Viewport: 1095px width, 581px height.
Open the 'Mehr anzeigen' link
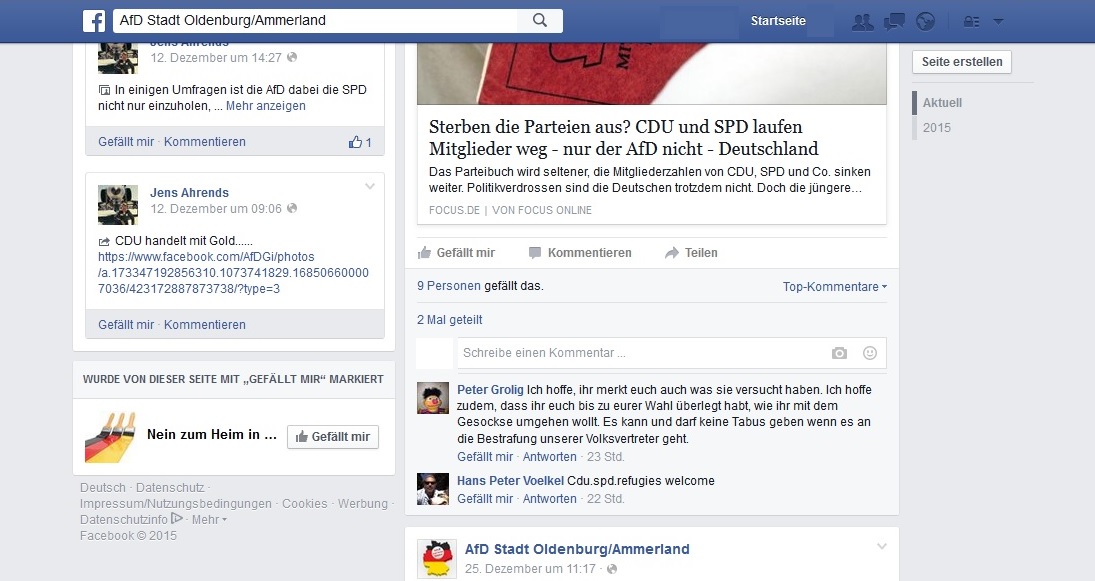[x=265, y=106]
